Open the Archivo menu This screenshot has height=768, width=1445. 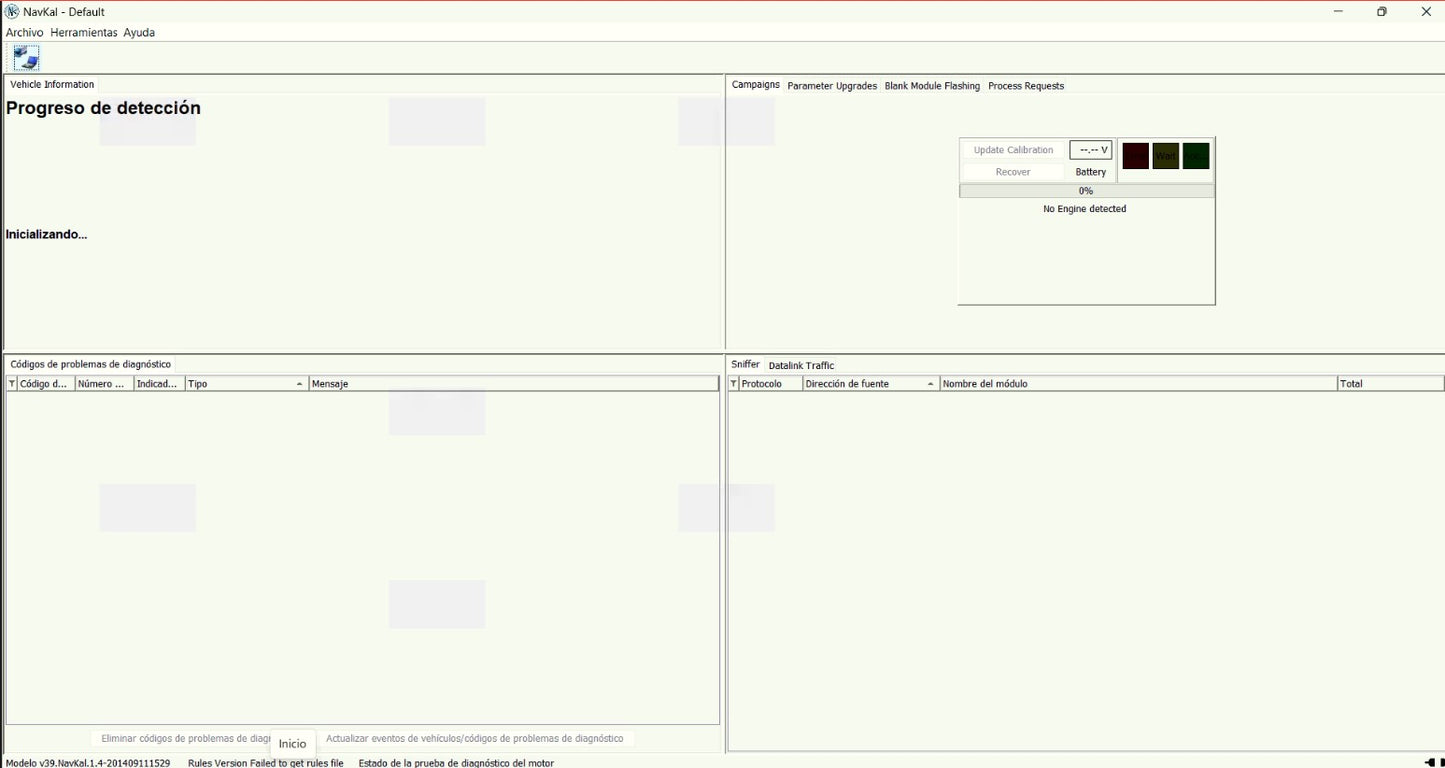click(25, 32)
